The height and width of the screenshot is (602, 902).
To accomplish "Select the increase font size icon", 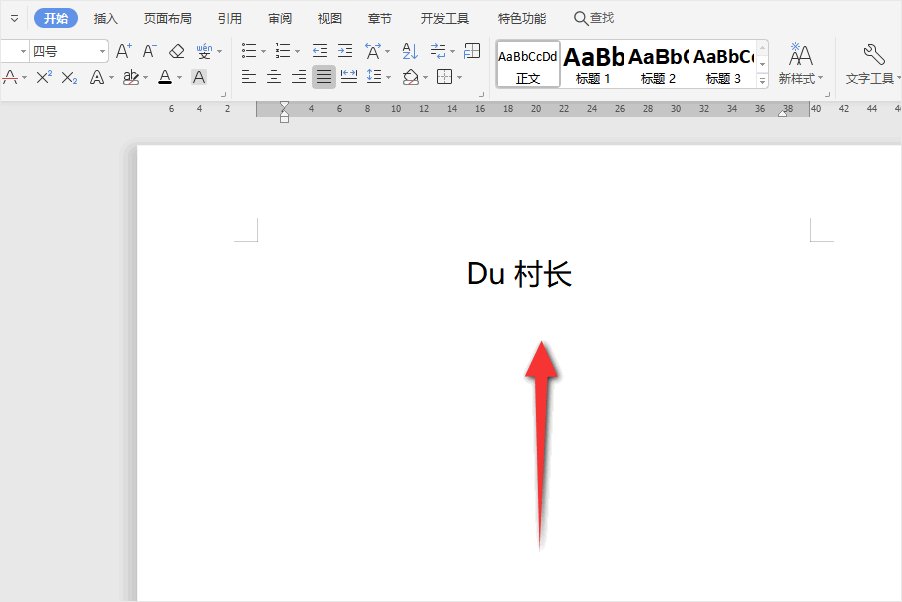I will [122, 50].
